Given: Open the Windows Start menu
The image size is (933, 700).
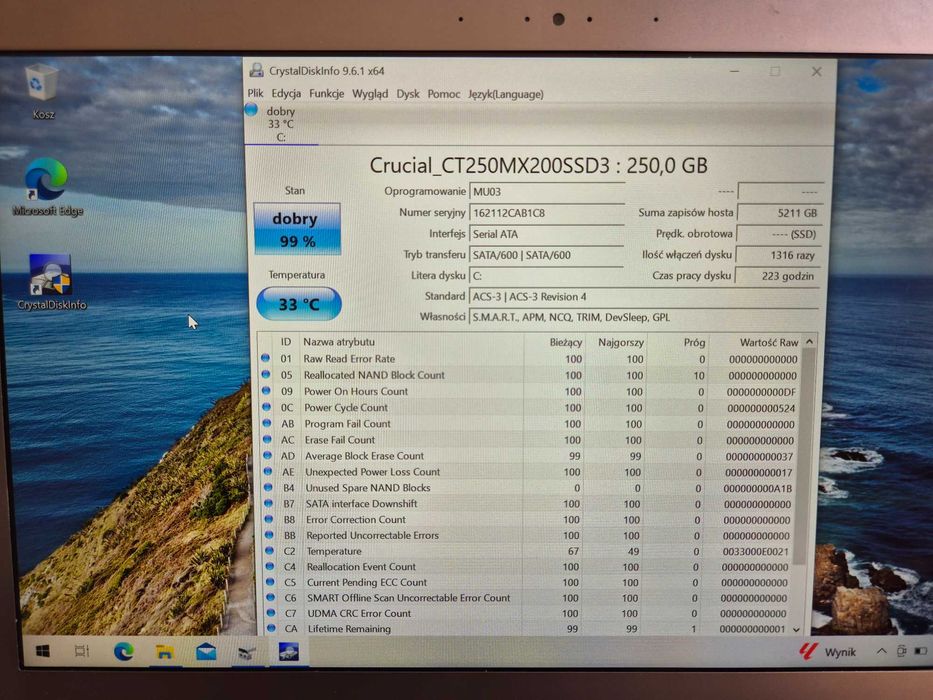Looking at the screenshot, I should pos(42,652).
